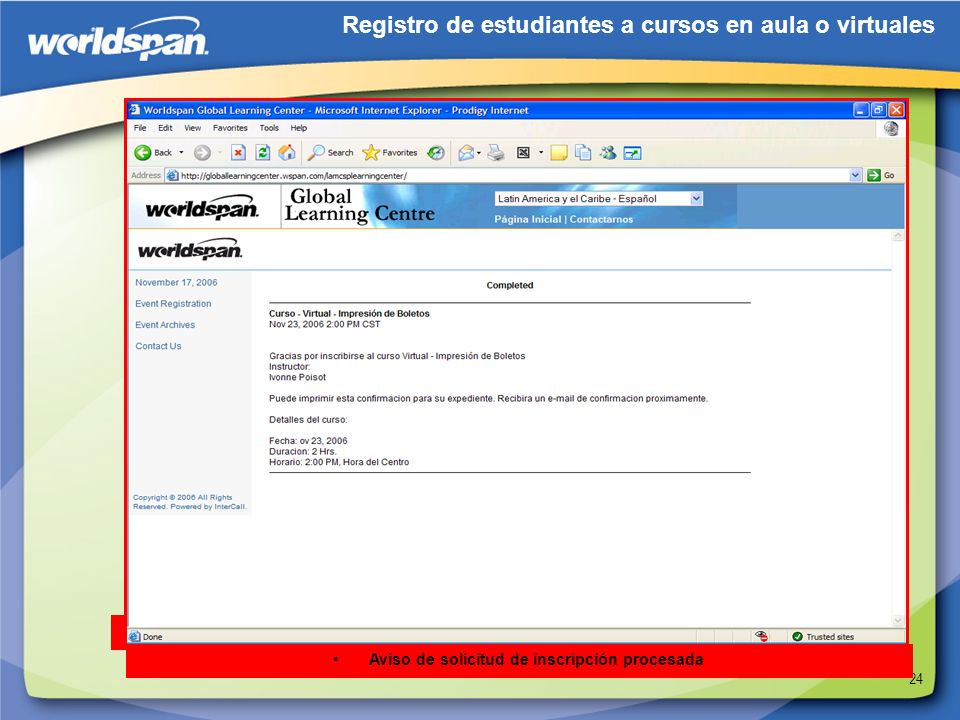This screenshot has width=960, height=720.
Task: Click the last toolbar window icon
Action: [632, 153]
